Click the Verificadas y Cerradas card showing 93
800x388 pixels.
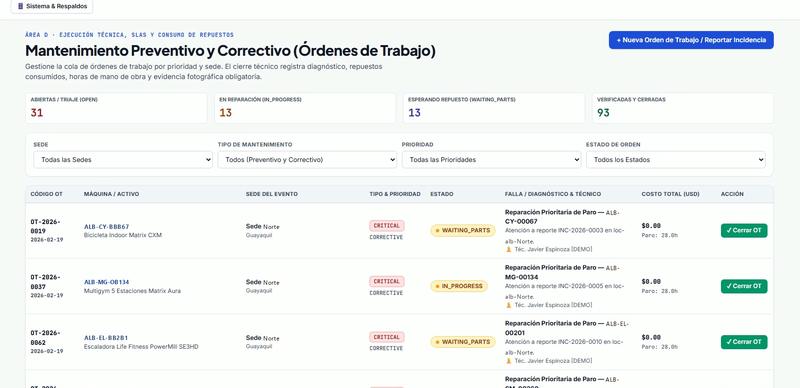coord(683,108)
